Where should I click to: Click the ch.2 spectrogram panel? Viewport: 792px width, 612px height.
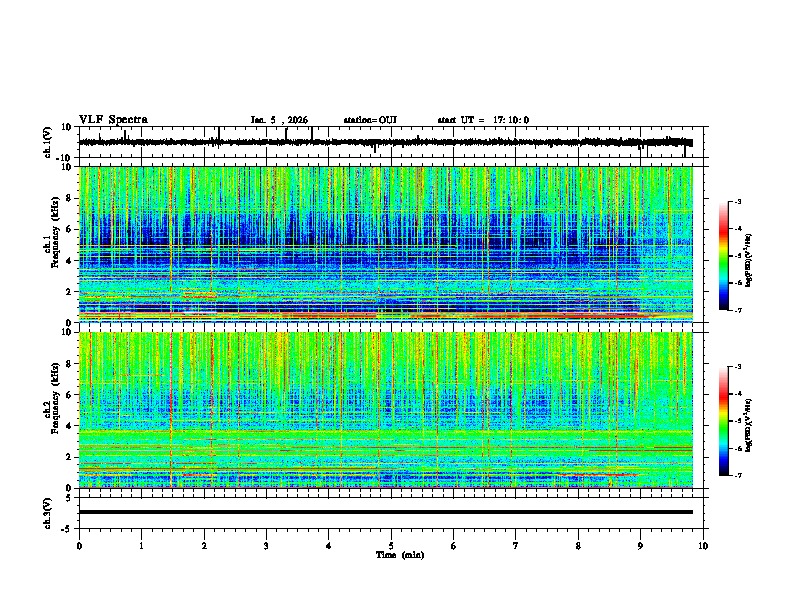[386, 410]
